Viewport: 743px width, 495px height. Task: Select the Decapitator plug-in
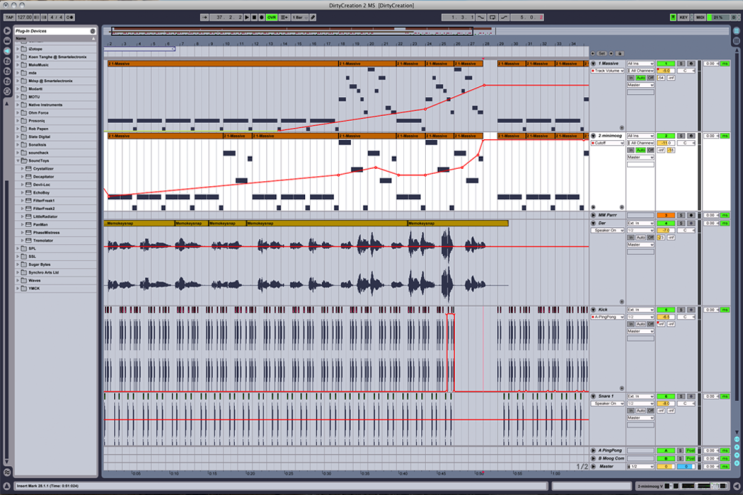43,177
